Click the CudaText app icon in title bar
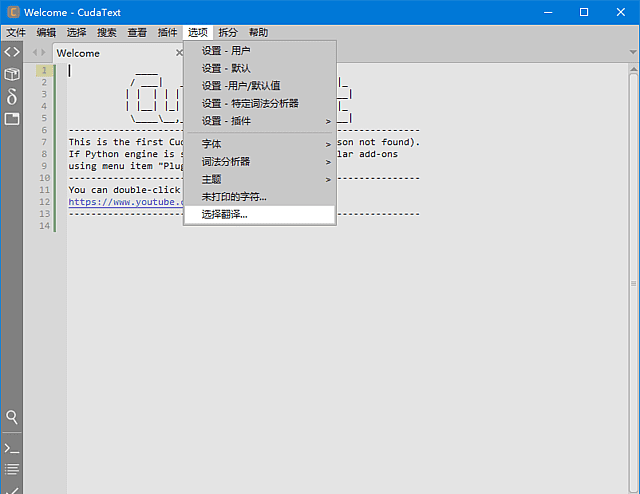 coord(13,12)
